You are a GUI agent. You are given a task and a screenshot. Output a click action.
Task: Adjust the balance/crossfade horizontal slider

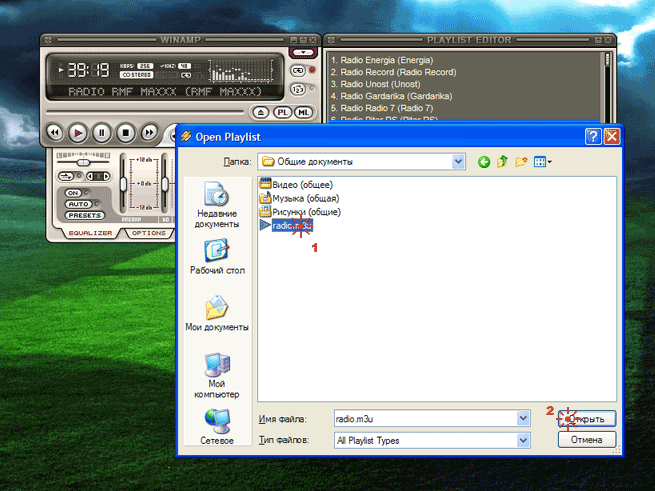coord(84,163)
